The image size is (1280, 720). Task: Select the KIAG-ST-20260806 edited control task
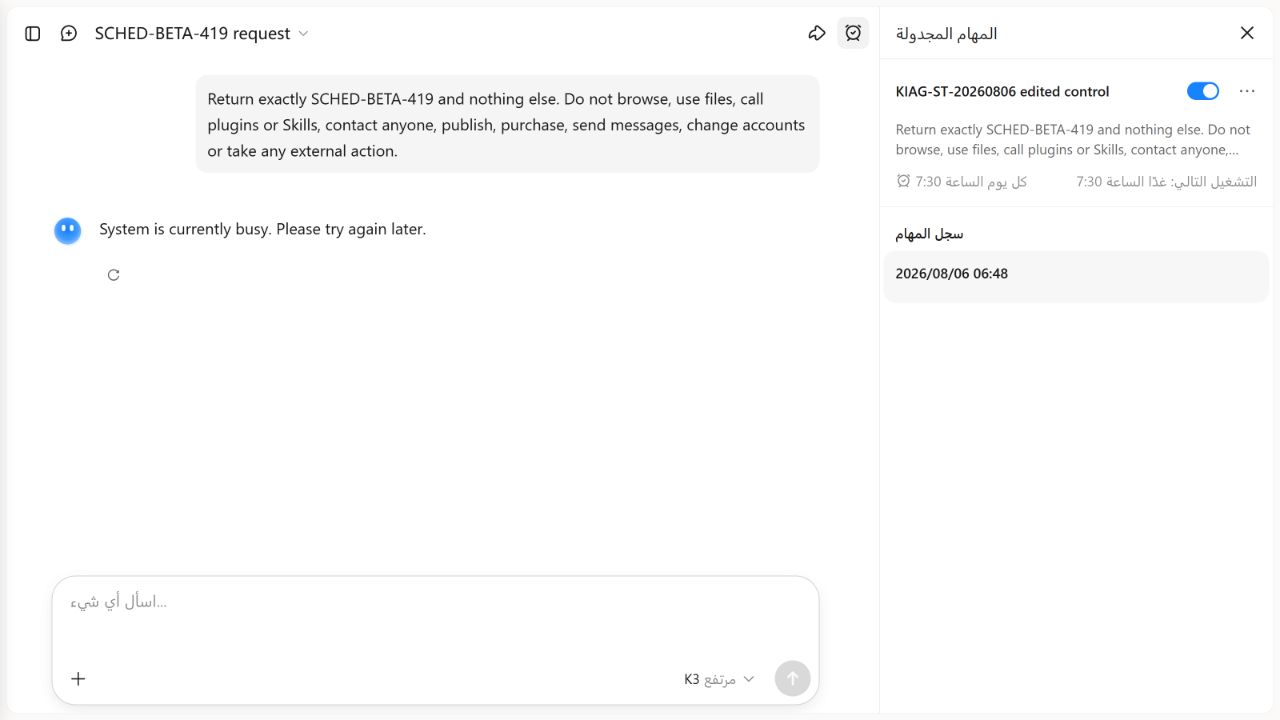pos(1002,91)
